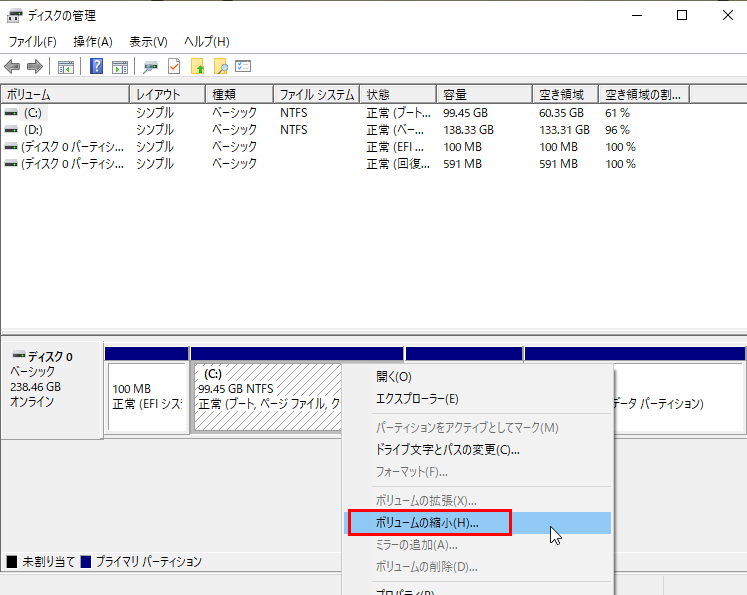Select ボリュームの縮小(H)... menu entry
The height and width of the screenshot is (595, 747).
coord(478,523)
